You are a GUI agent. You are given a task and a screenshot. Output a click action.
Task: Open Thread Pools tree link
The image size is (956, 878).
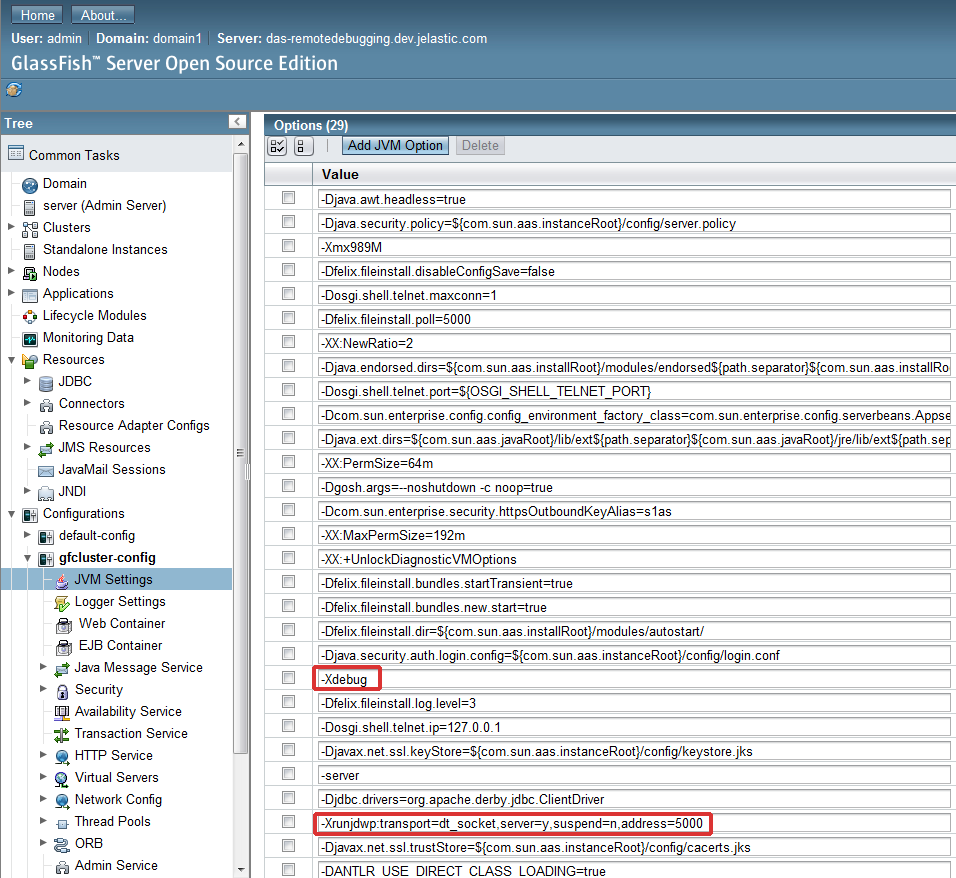click(112, 821)
